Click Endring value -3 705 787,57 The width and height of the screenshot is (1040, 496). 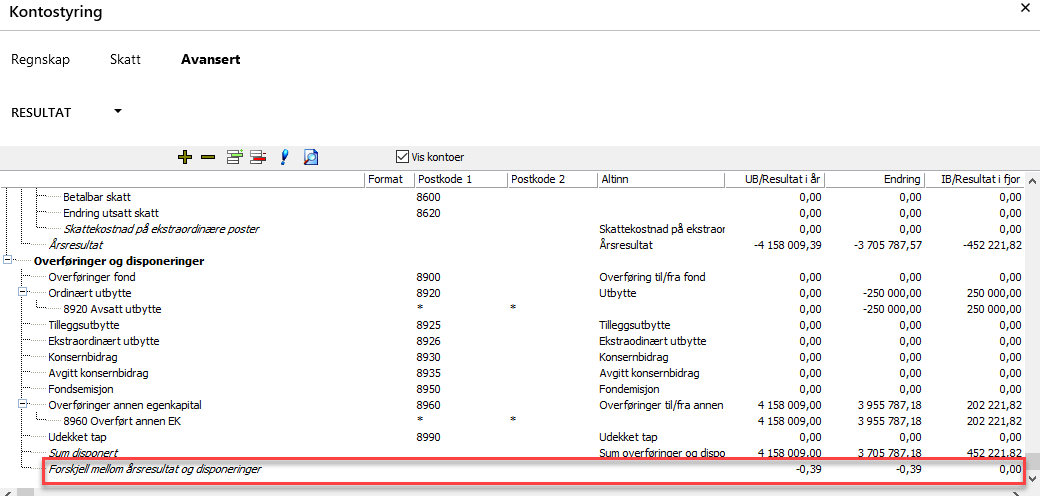pyautogui.click(x=887, y=245)
